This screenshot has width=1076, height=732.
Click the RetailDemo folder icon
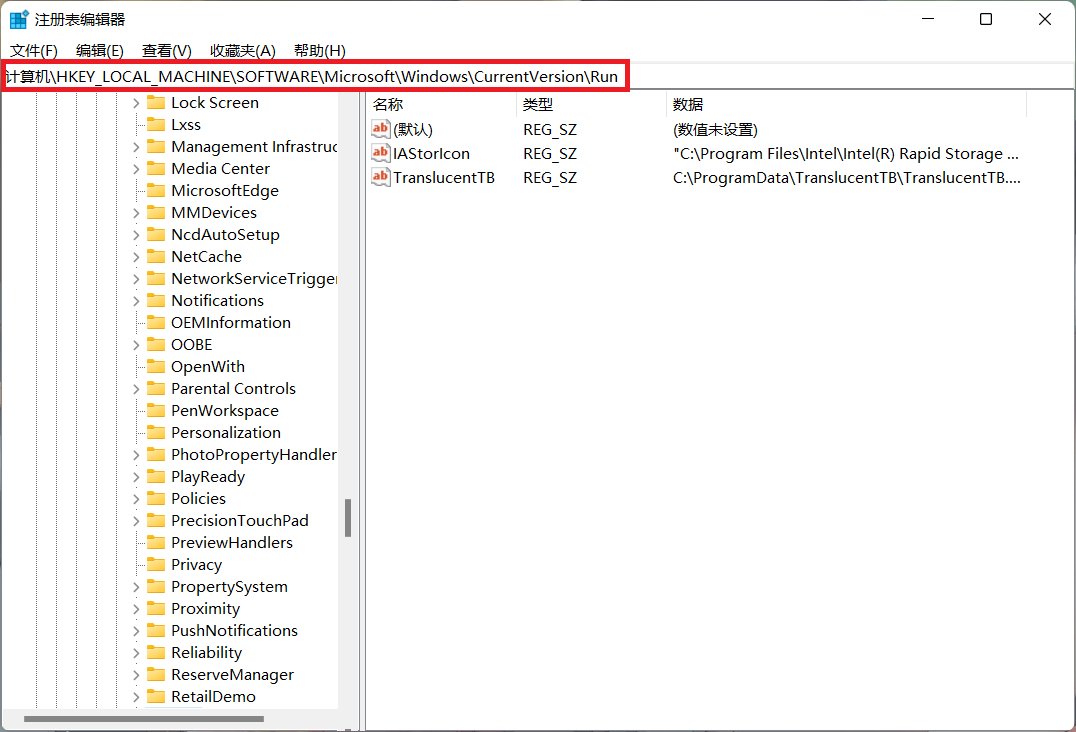(x=155, y=696)
